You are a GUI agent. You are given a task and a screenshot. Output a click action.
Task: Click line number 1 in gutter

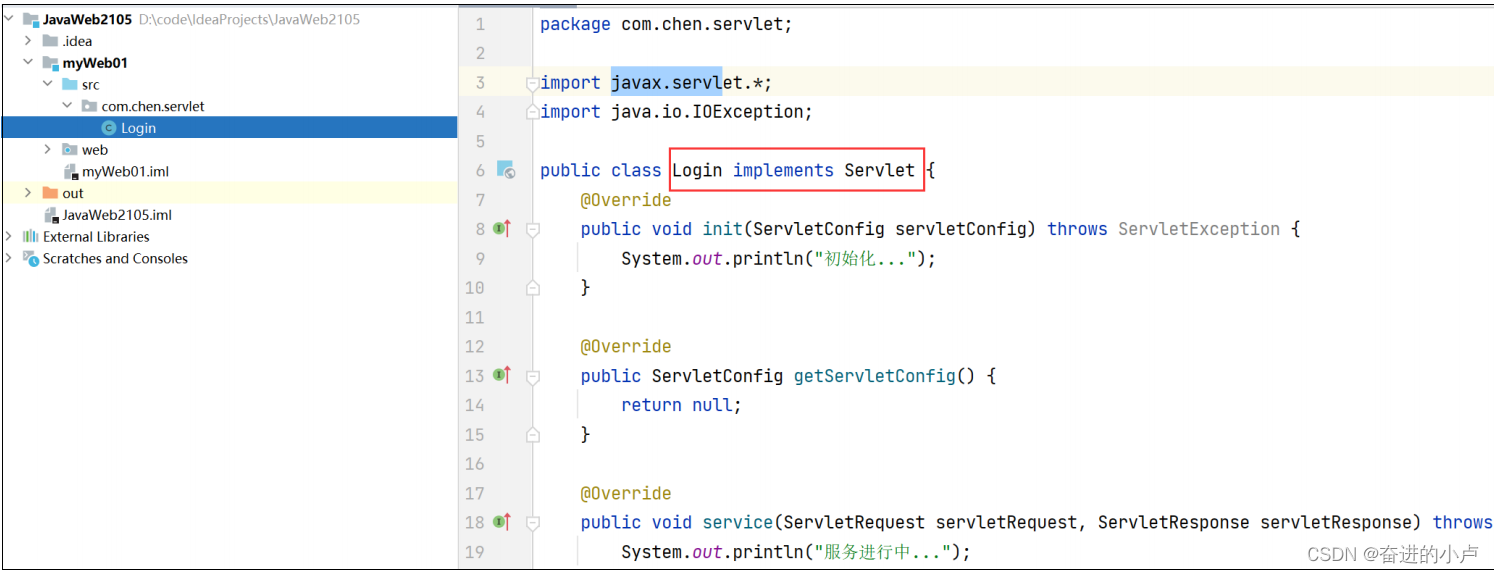click(480, 24)
